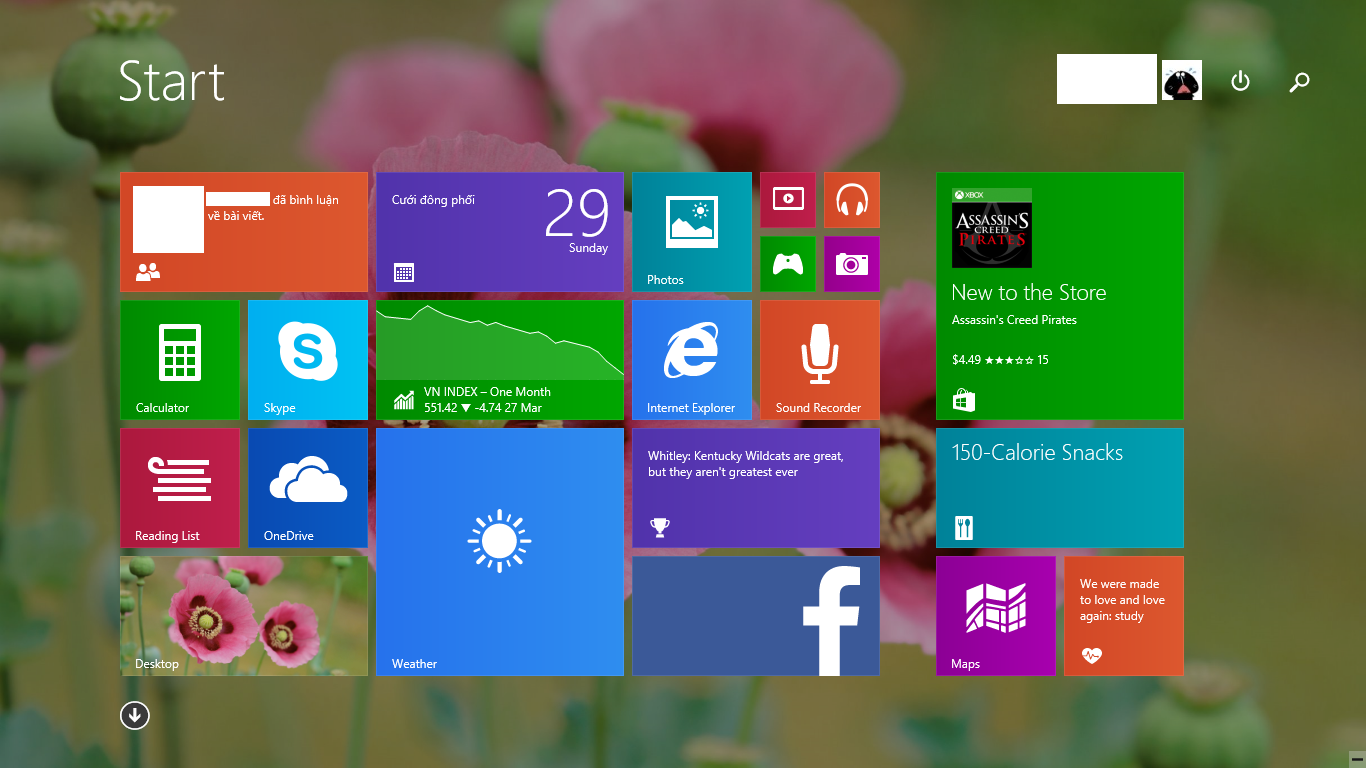Open the Reading List tile
Screen dimensions: 1366x768
tap(180, 488)
